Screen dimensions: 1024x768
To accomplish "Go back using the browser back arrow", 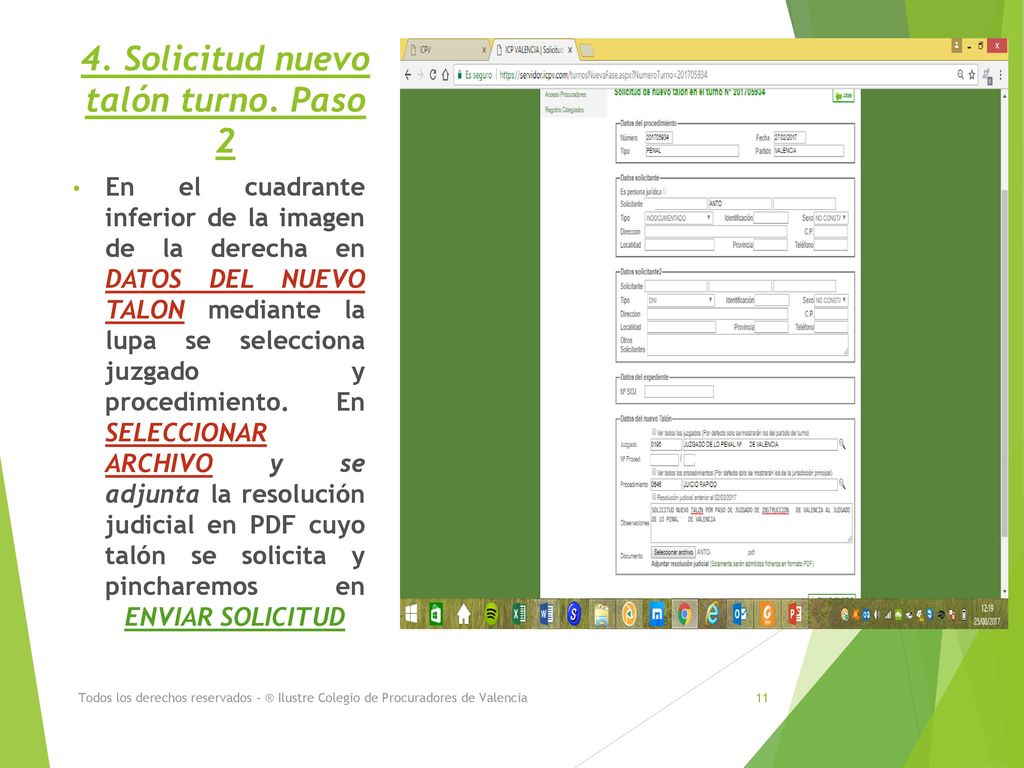I will 408,74.
